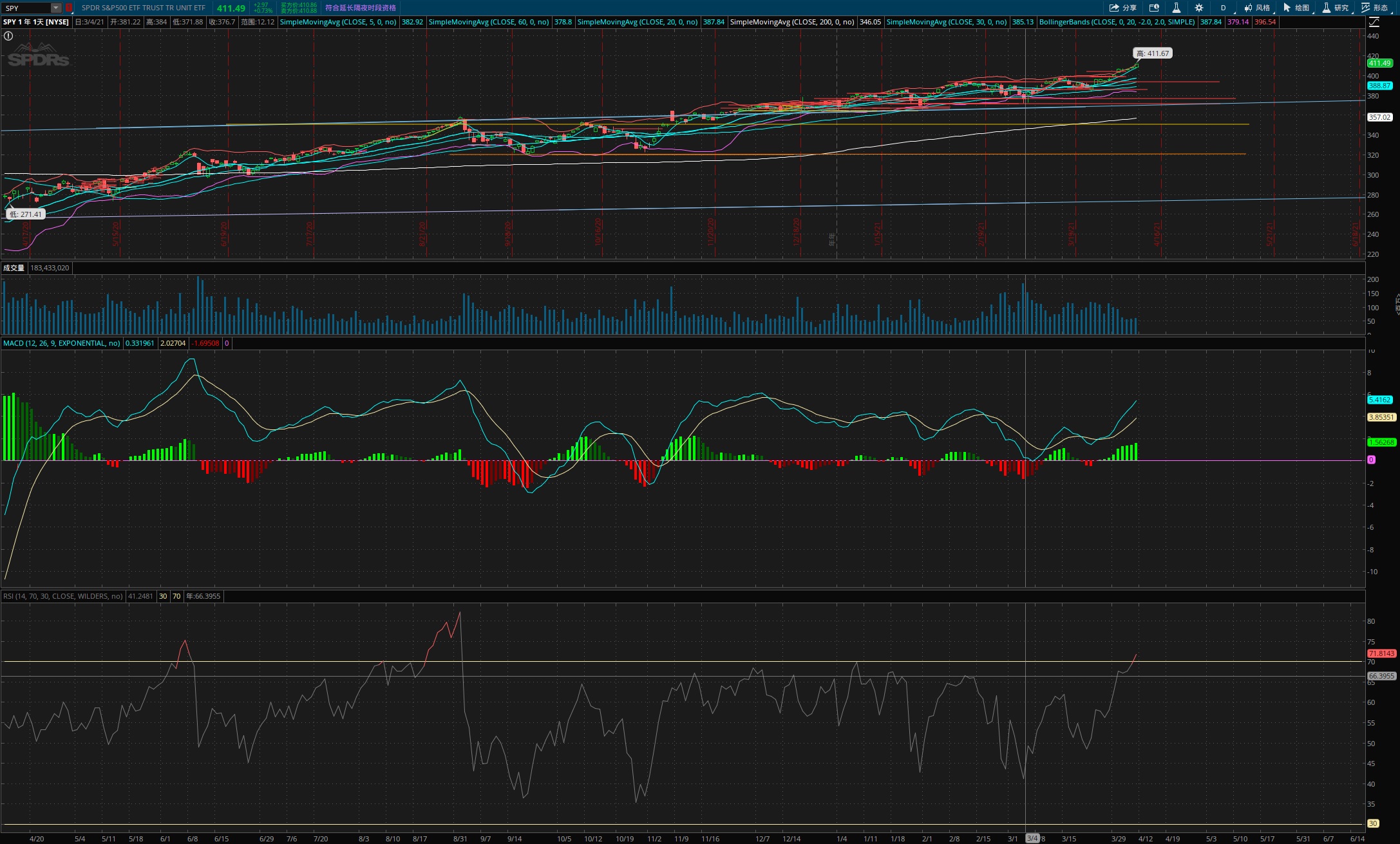Image resolution: width=1400 pixels, height=844 pixels.
Task: Click the SimpleMovingAvg (CLOSE, 30, 0, no) label
Action: pyautogui.click(x=947, y=22)
